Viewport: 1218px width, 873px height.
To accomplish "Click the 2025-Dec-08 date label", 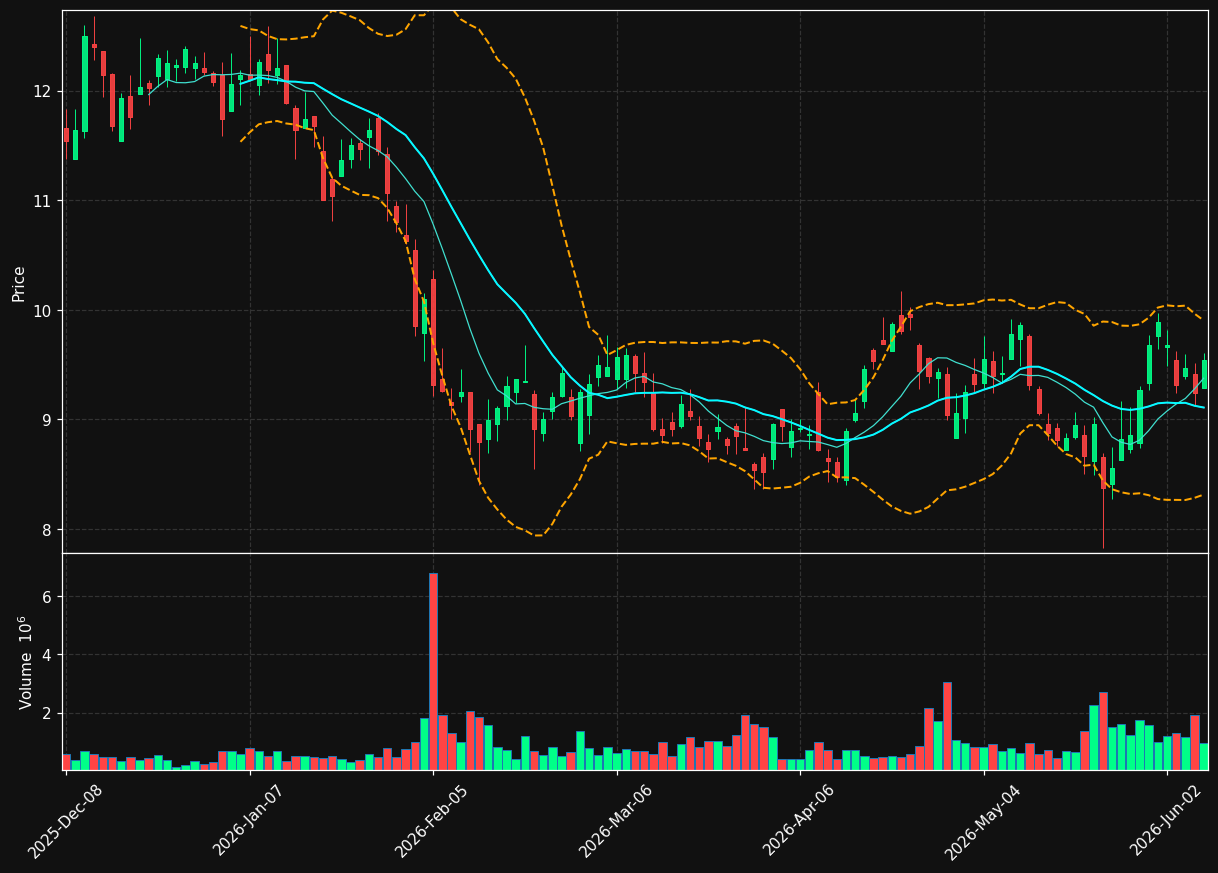I will coord(65,821).
